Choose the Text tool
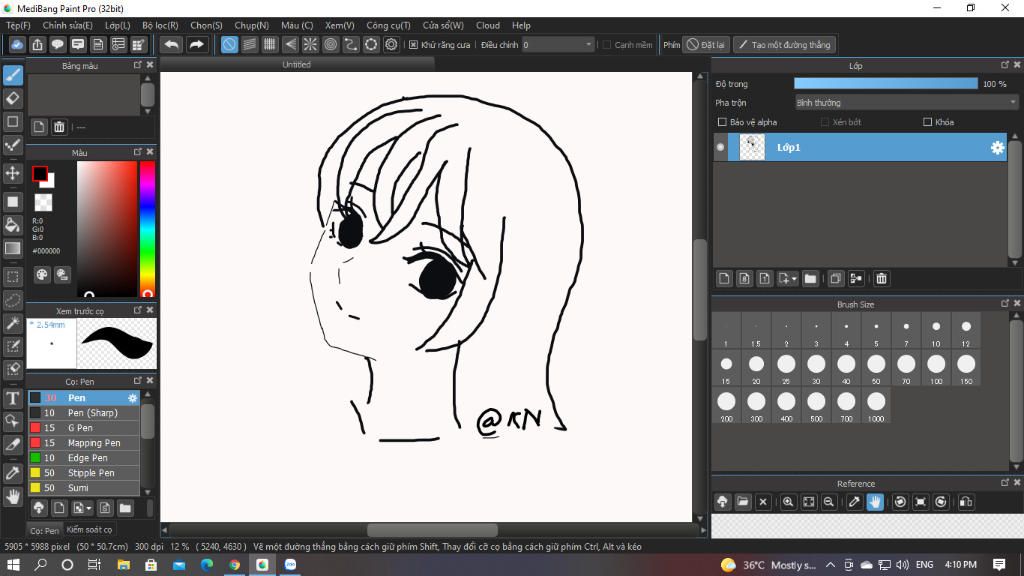The image size is (1024, 576). [13, 398]
